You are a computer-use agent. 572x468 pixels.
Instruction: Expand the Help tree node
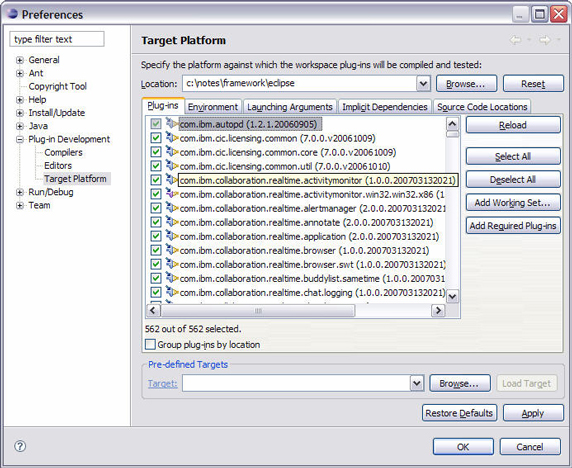(20, 100)
